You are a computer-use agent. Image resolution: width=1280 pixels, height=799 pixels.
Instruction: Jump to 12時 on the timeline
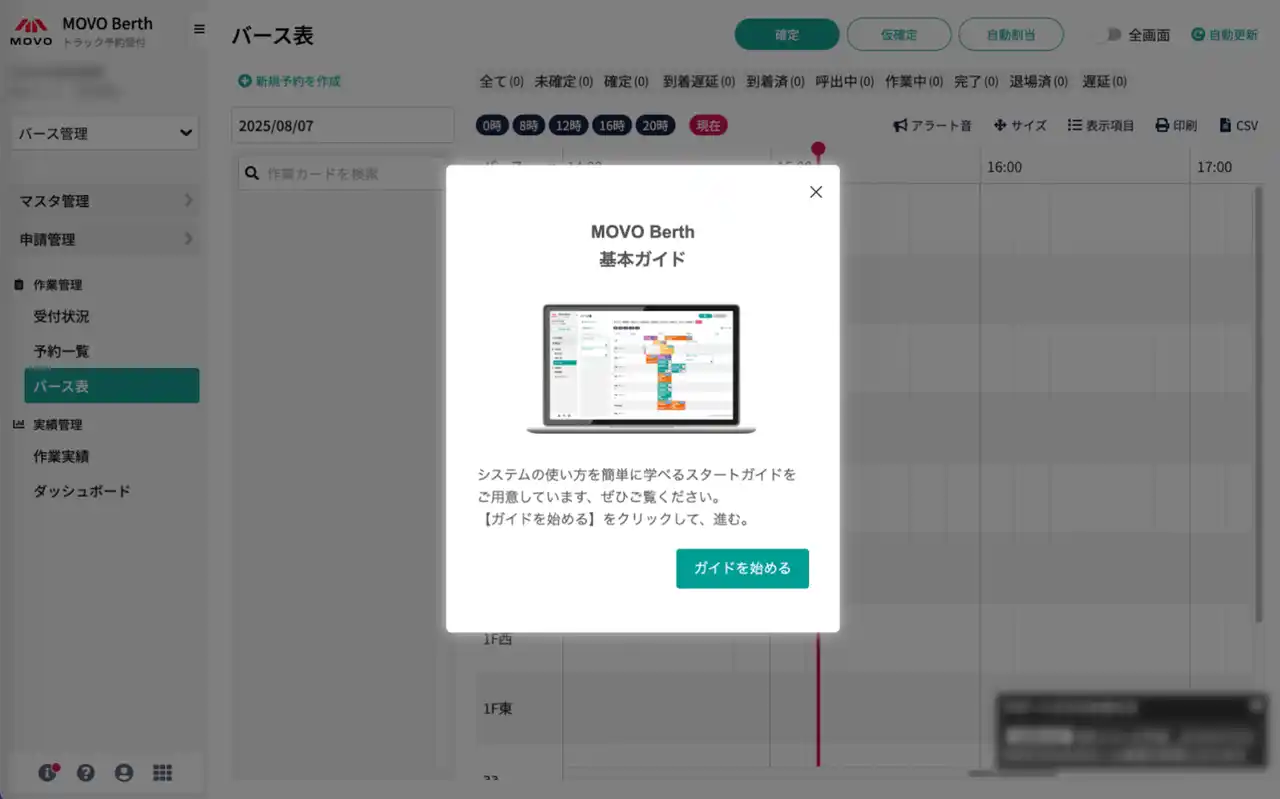(x=568, y=125)
